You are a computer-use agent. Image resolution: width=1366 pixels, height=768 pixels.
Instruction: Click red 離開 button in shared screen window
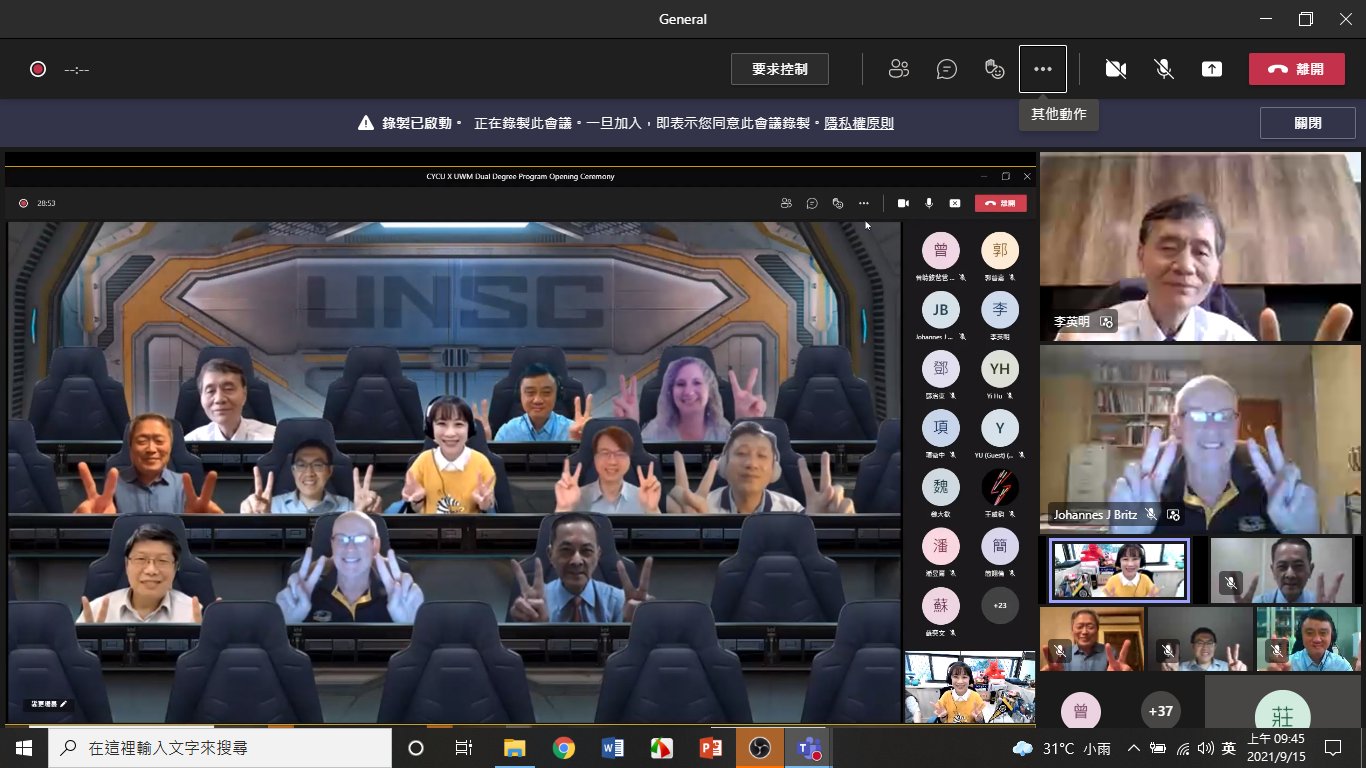[1001, 203]
